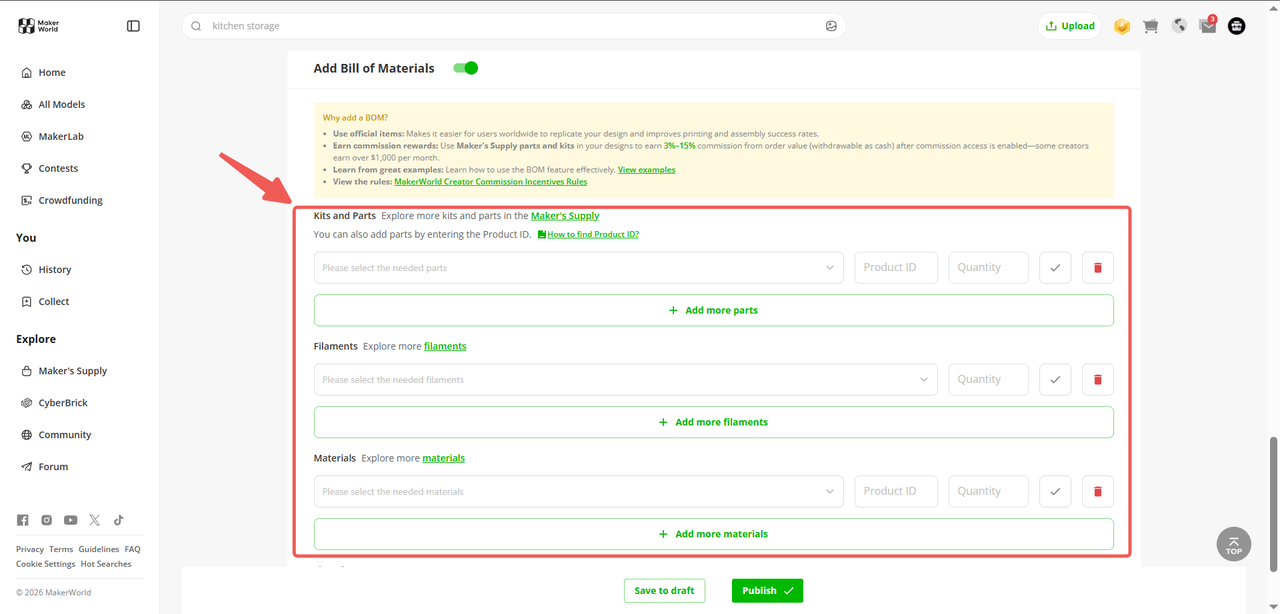Expand the needed parts dropdown
This screenshot has width=1280, height=614.
(579, 268)
